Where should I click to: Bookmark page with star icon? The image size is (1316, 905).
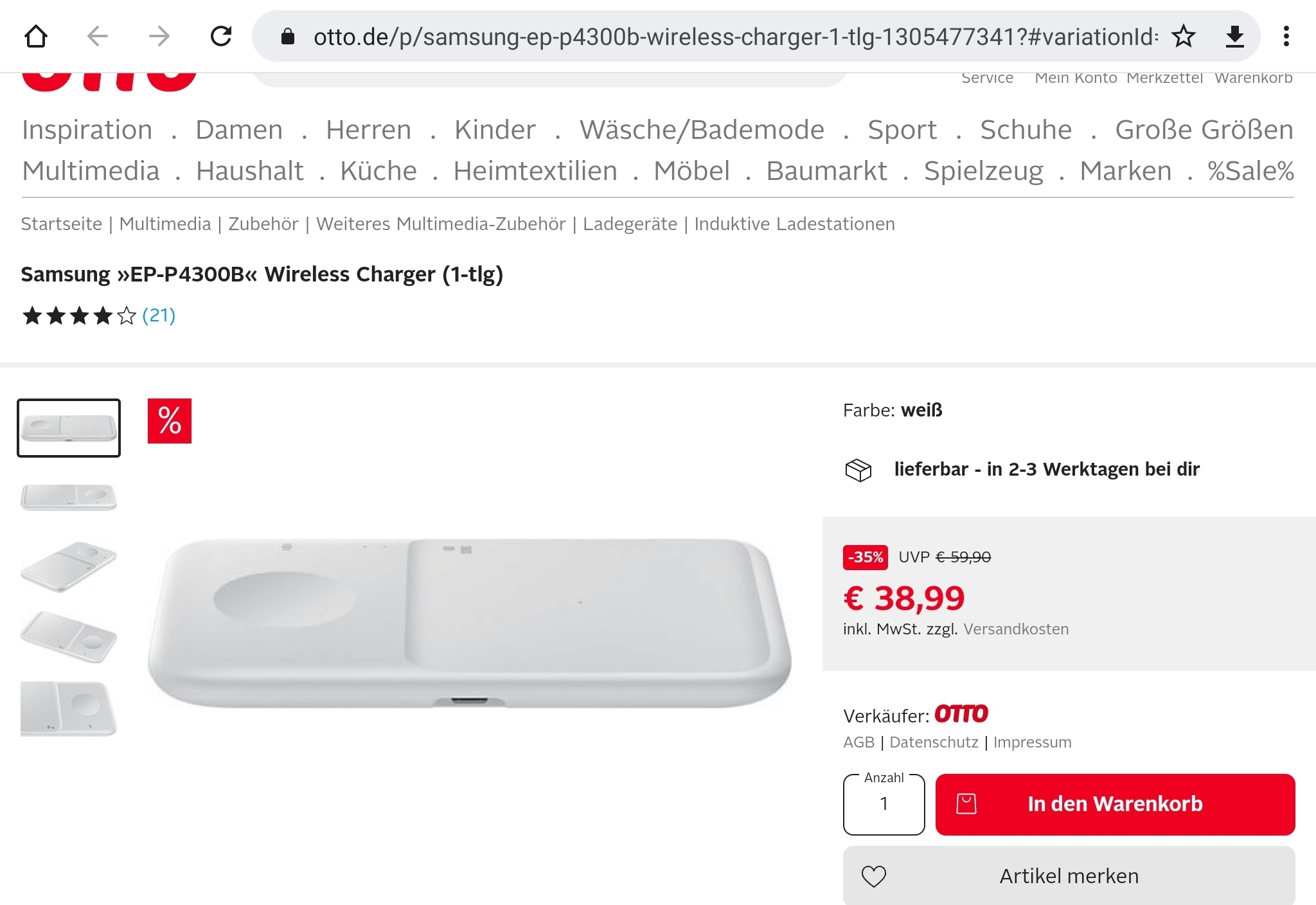coord(1183,36)
